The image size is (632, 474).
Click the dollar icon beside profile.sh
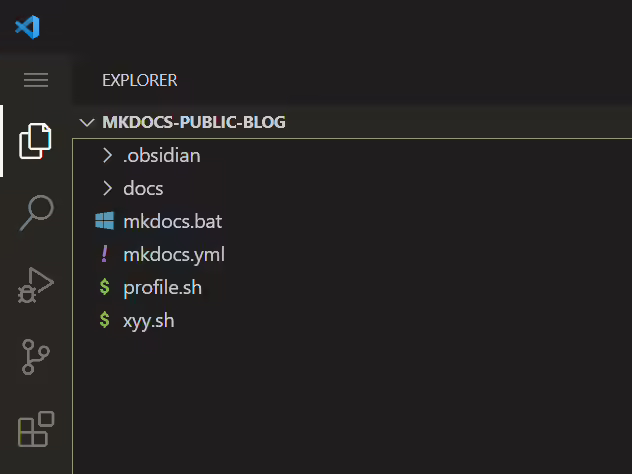point(104,287)
